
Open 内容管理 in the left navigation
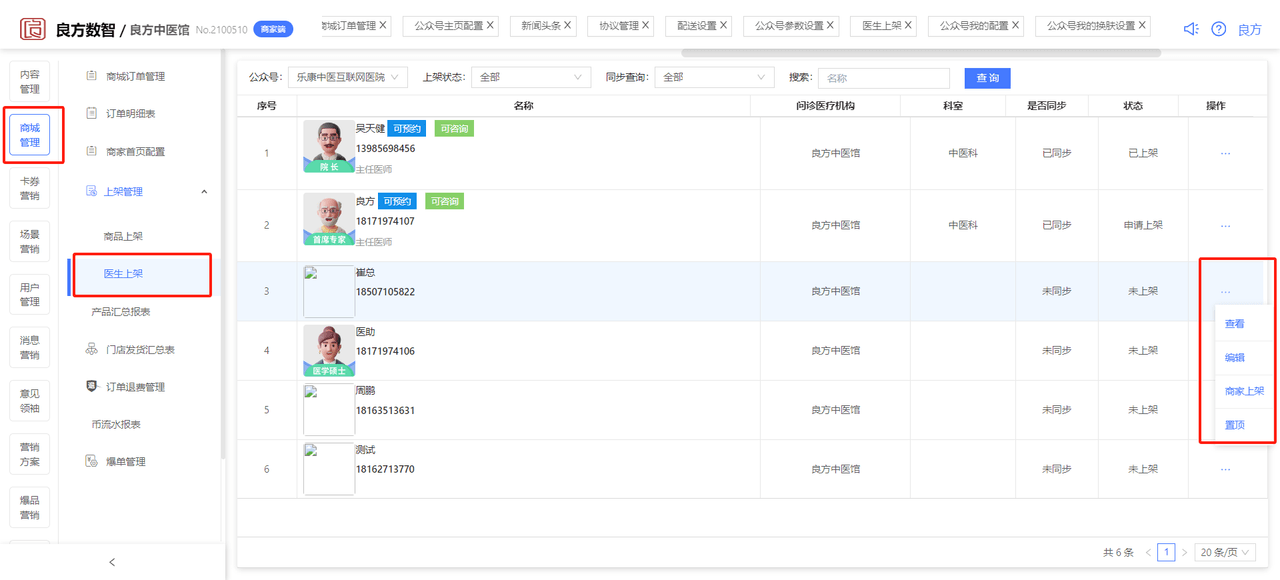click(30, 82)
